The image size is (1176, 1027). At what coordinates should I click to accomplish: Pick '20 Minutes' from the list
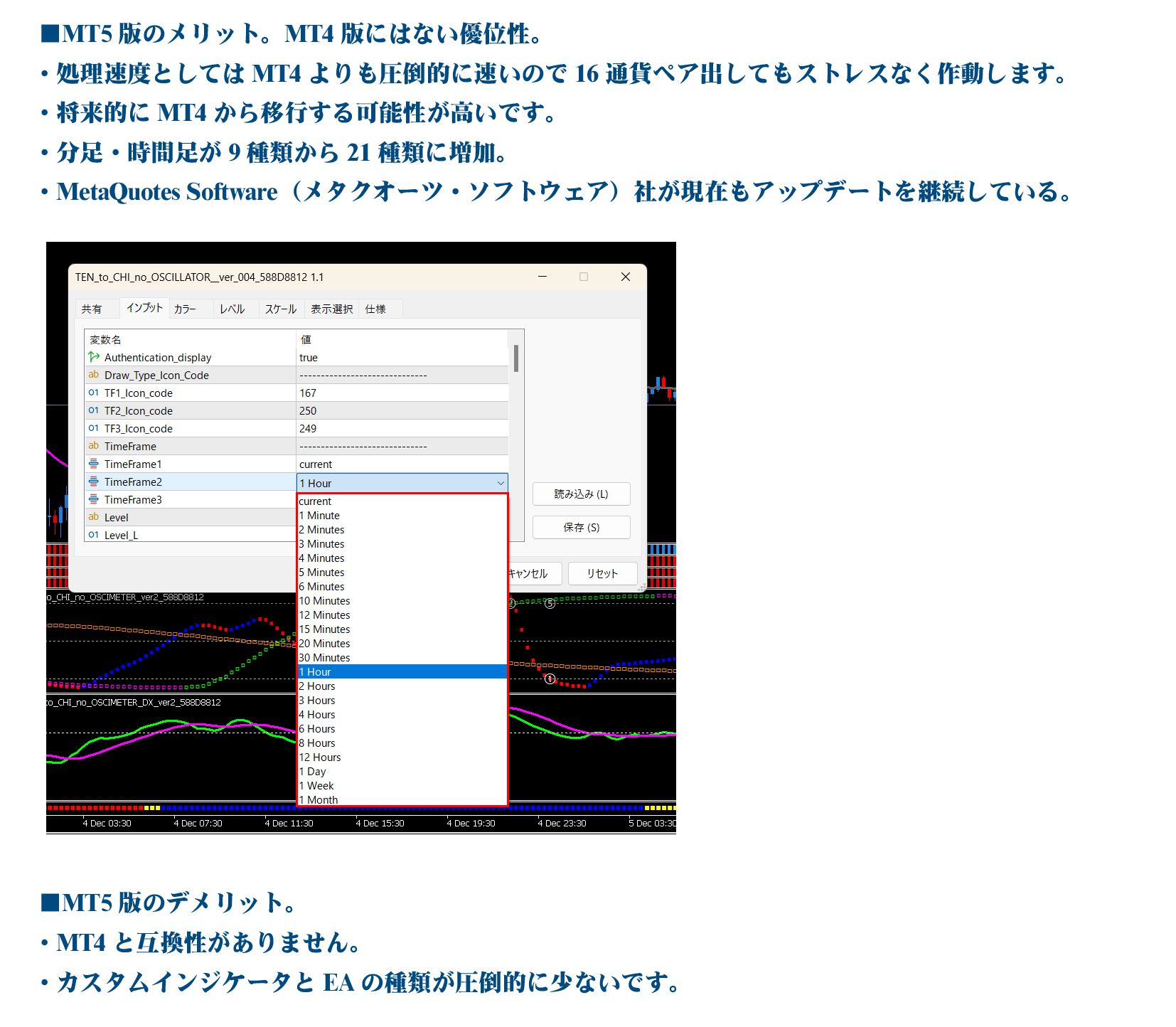click(402, 644)
